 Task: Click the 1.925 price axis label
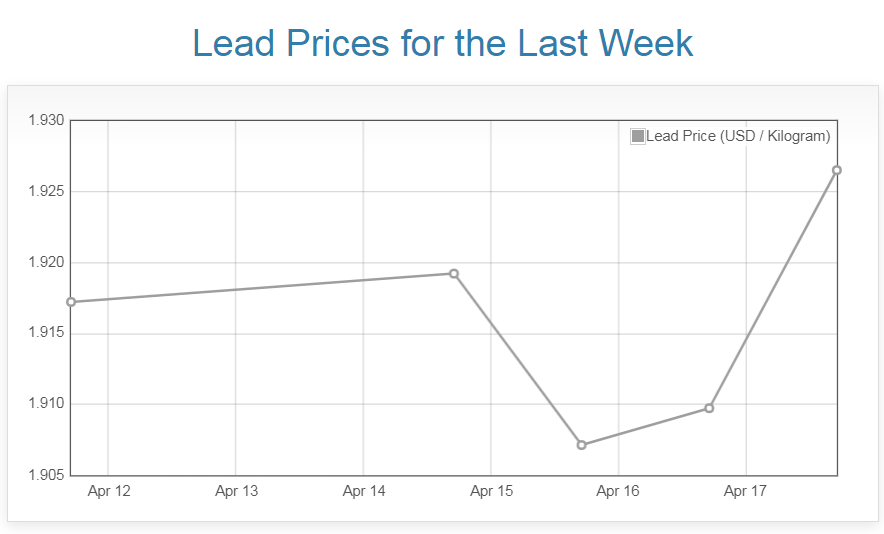(46, 191)
